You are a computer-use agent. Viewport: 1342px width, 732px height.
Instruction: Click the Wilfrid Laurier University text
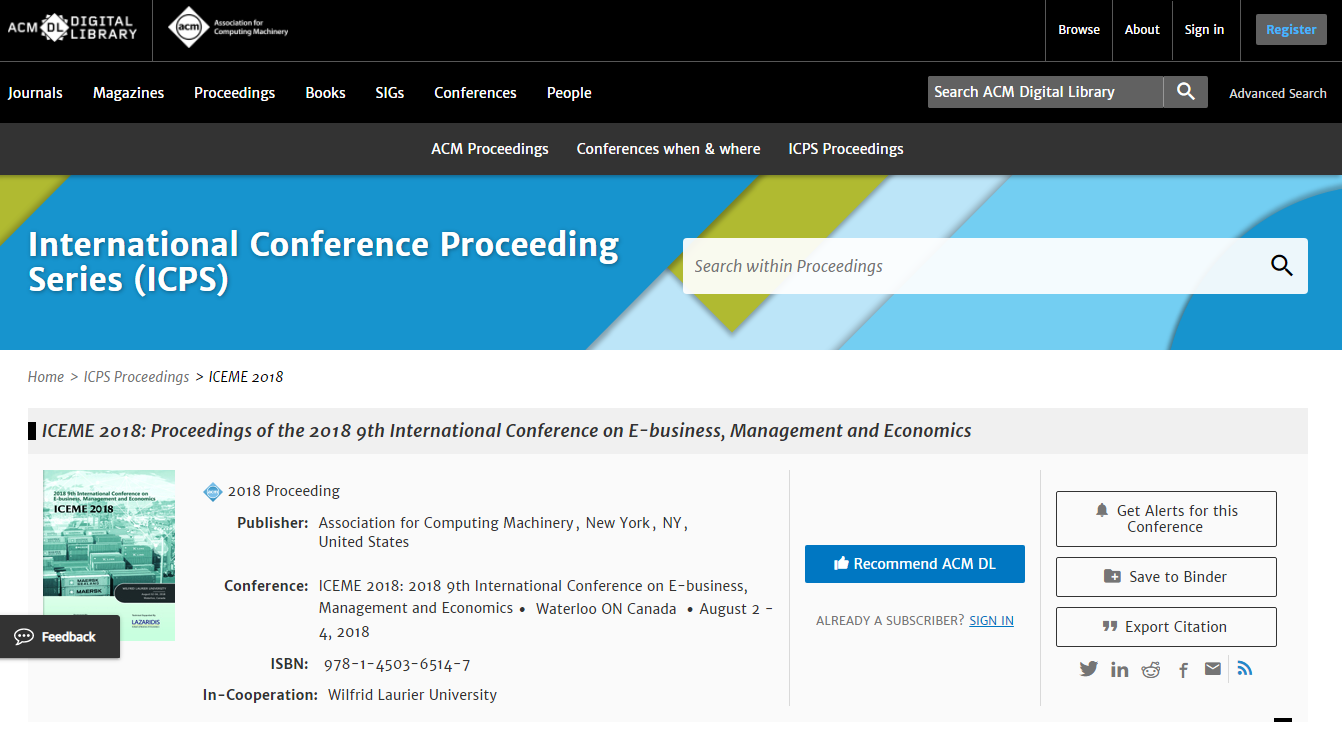(x=412, y=695)
